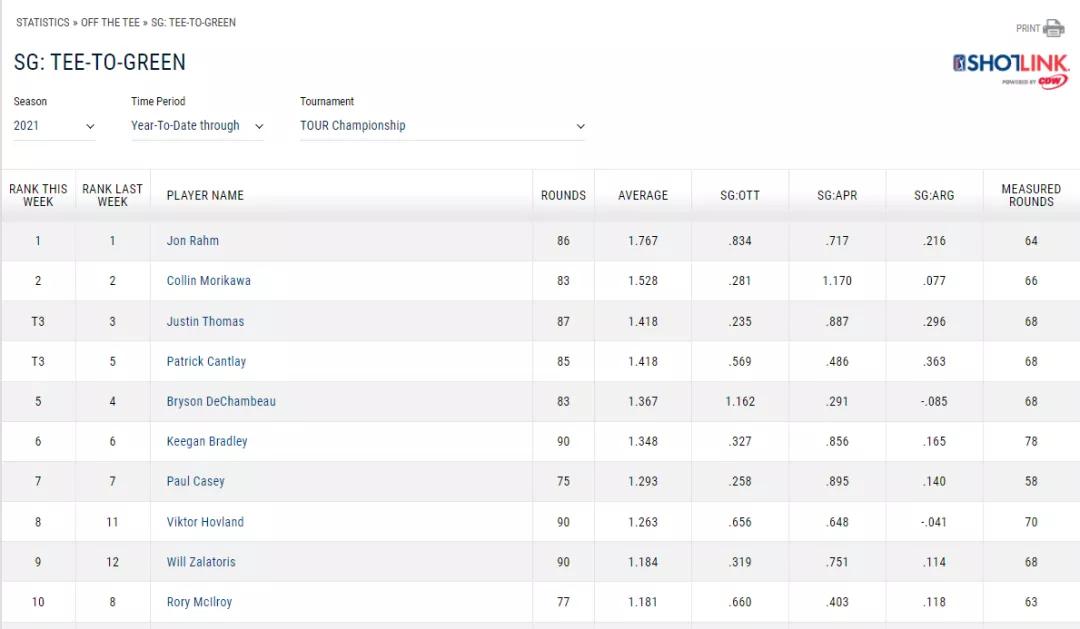Select Bryson DeChambeau player link
The height and width of the screenshot is (629, 1080).
[221, 401]
